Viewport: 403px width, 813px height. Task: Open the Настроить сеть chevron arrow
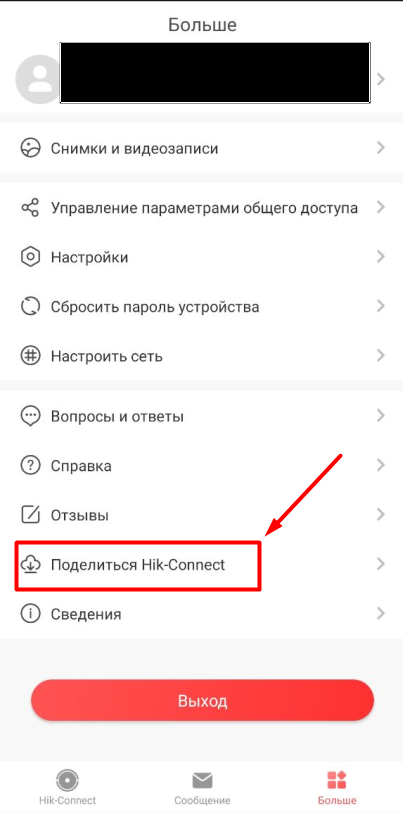pyautogui.click(x=381, y=356)
